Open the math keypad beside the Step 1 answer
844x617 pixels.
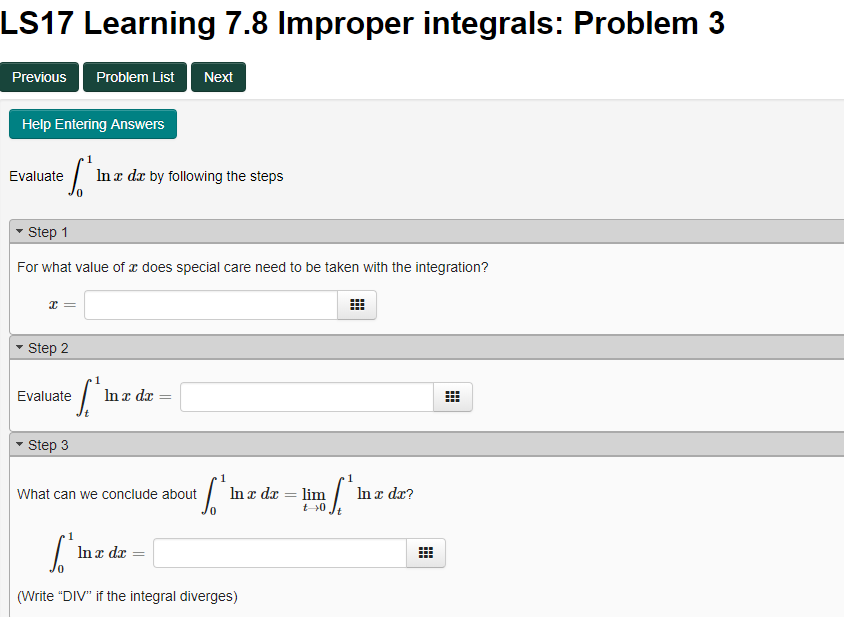point(357,304)
